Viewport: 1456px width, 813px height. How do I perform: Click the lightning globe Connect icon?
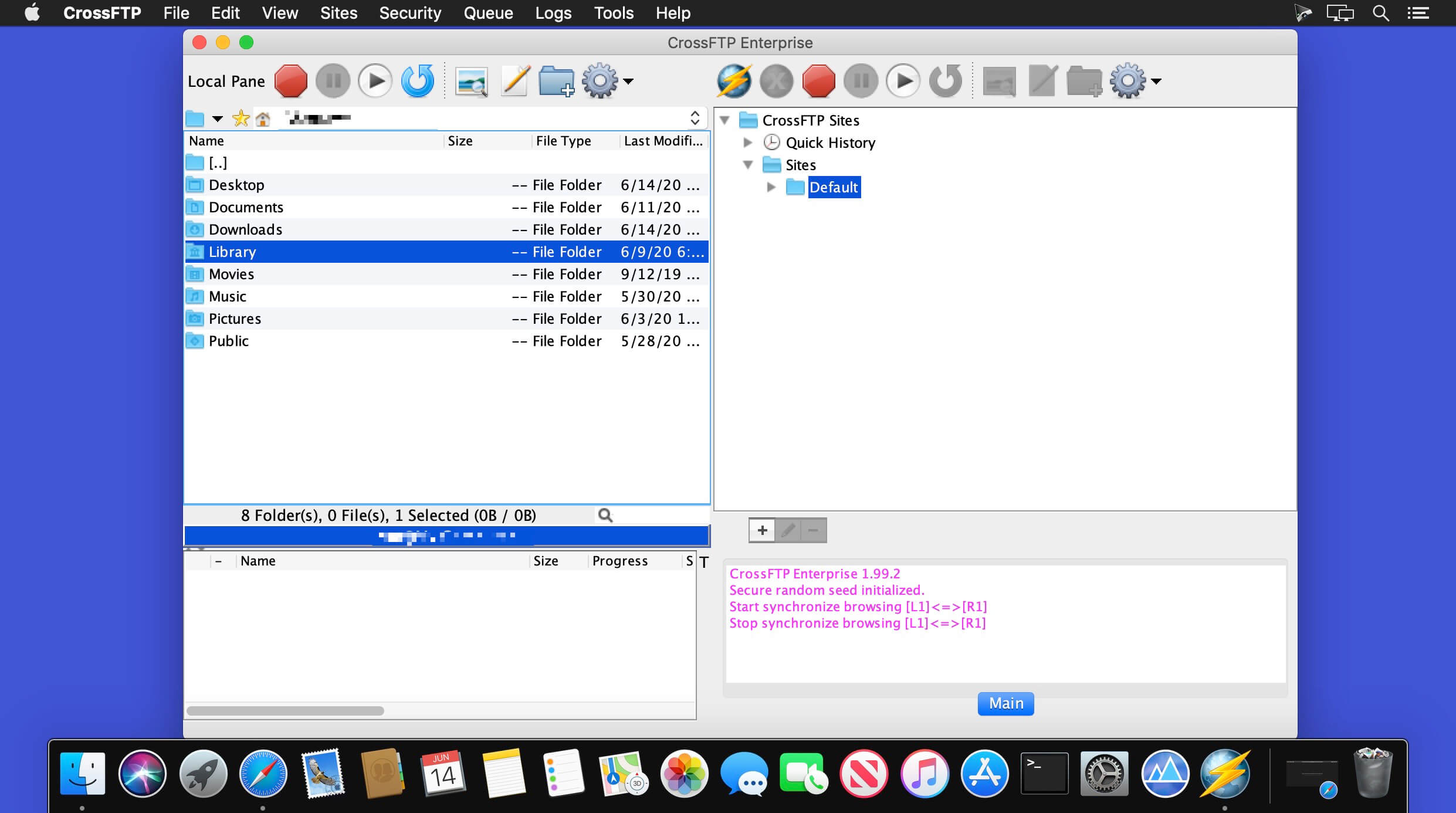734,81
